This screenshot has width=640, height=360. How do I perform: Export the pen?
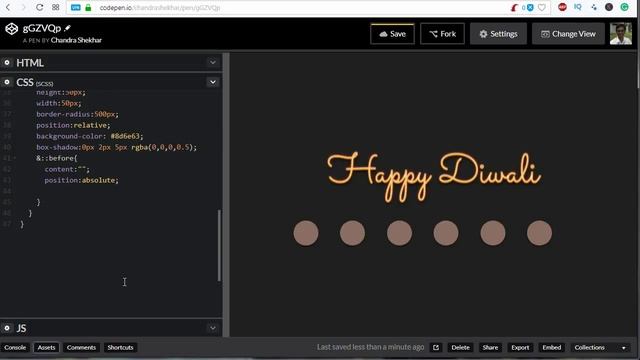pyautogui.click(x=520, y=347)
